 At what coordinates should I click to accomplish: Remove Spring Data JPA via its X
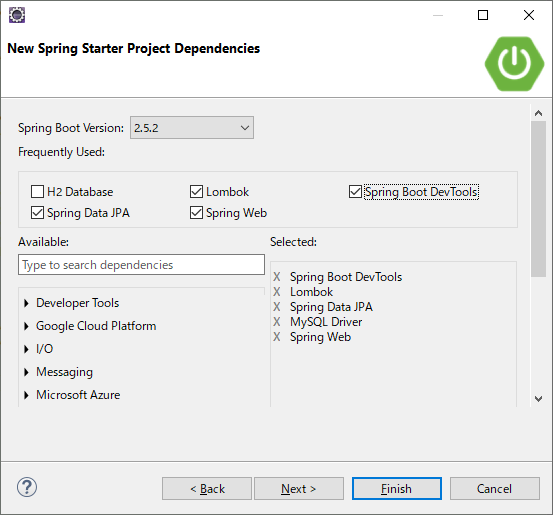pos(277,307)
